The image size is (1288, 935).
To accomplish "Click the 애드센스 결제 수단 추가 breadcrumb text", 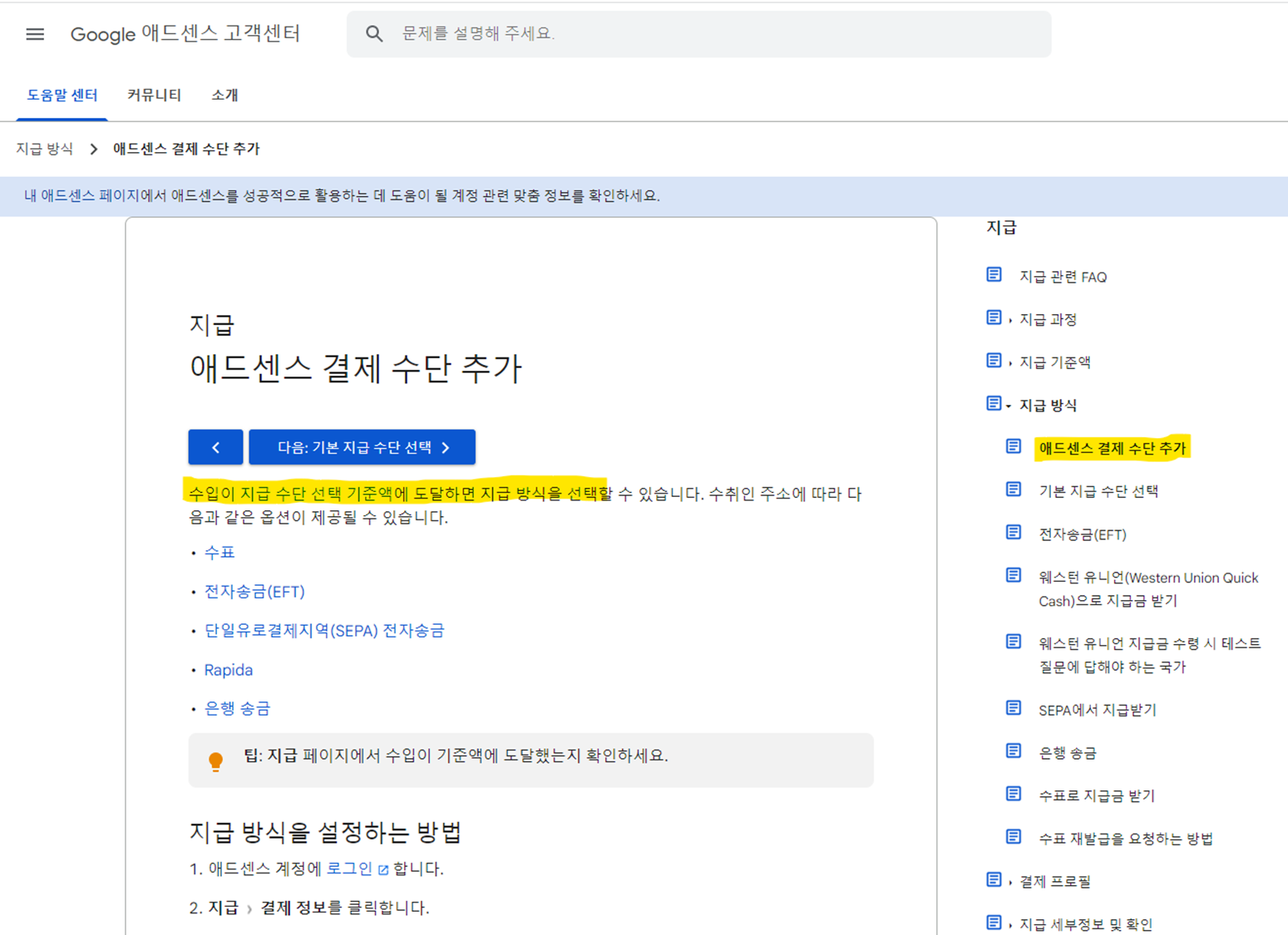I will pyautogui.click(x=186, y=149).
